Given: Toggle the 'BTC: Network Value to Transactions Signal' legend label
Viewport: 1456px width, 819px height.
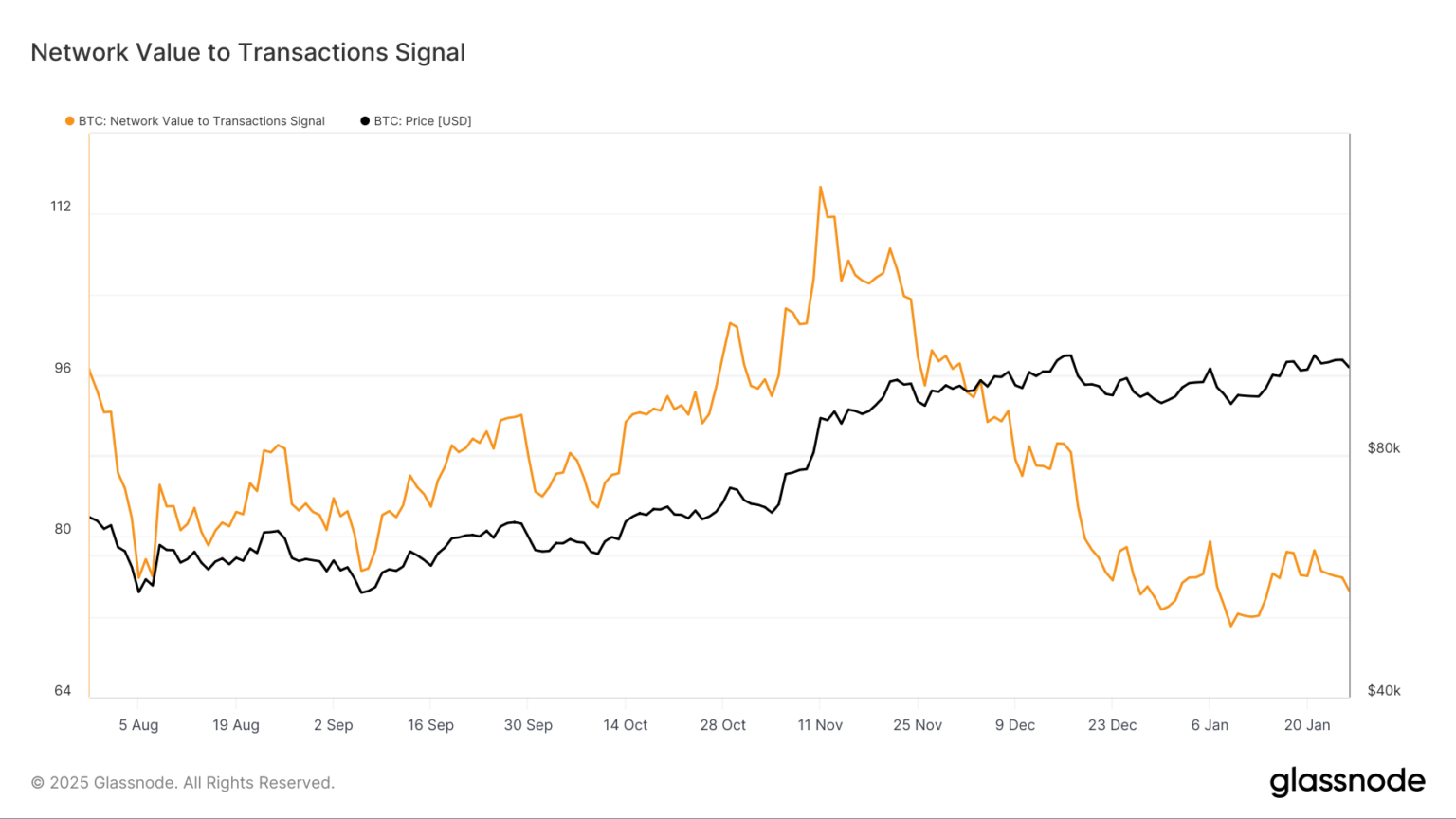Looking at the screenshot, I should pos(201,121).
